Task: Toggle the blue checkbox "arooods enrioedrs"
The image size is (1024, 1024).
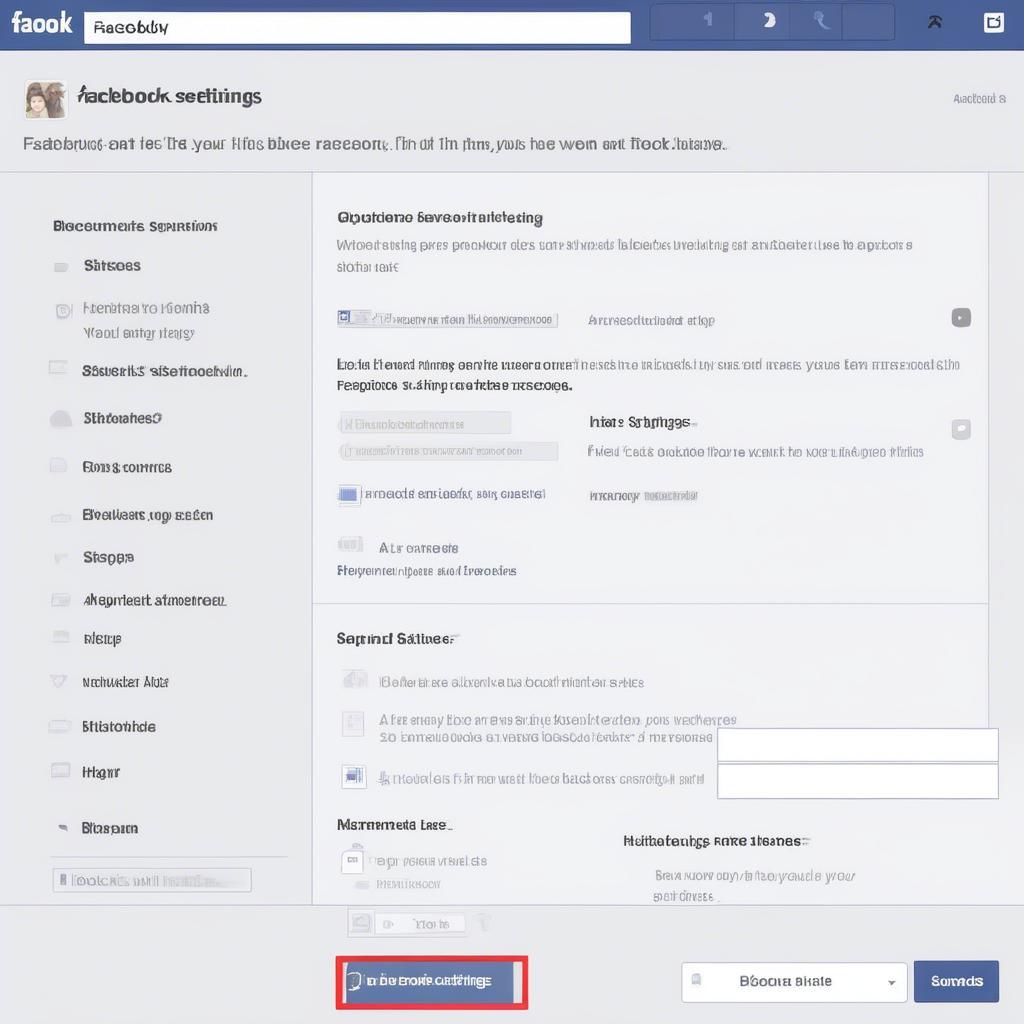Action: [x=348, y=494]
